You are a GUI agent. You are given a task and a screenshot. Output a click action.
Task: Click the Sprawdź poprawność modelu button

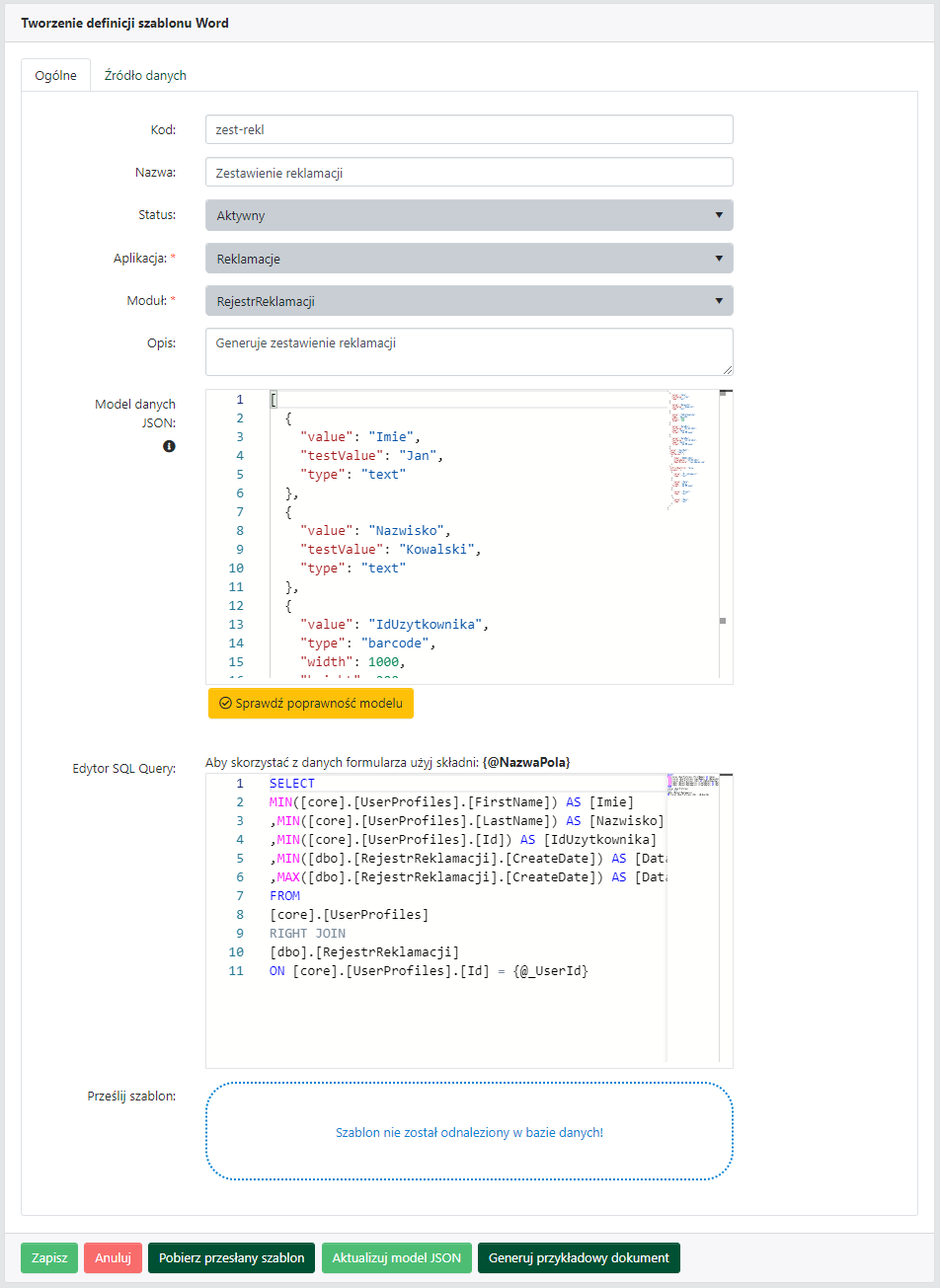(x=311, y=703)
